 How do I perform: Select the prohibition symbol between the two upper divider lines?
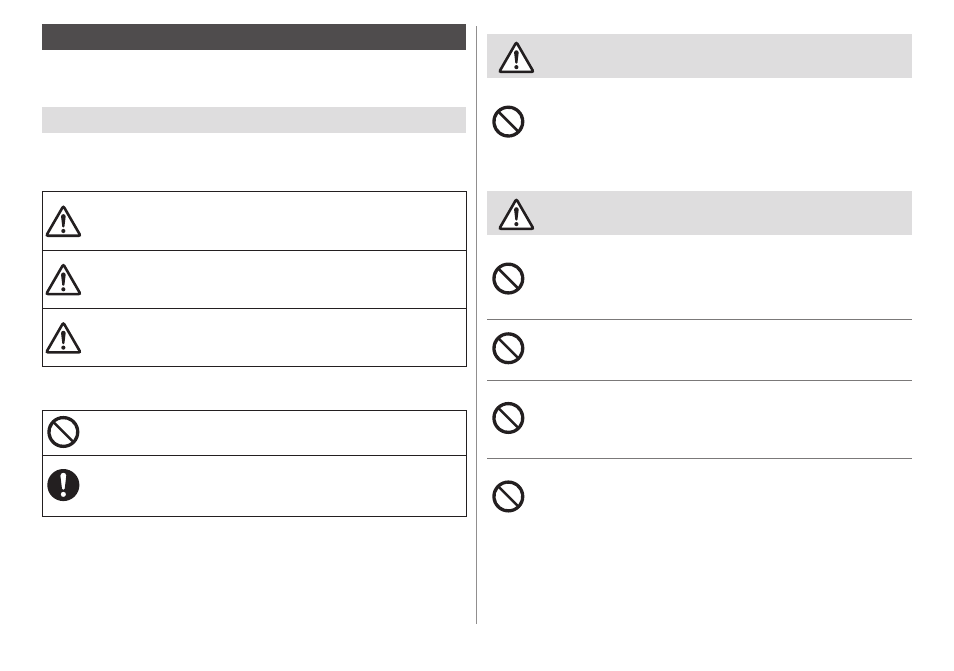click(x=508, y=349)
